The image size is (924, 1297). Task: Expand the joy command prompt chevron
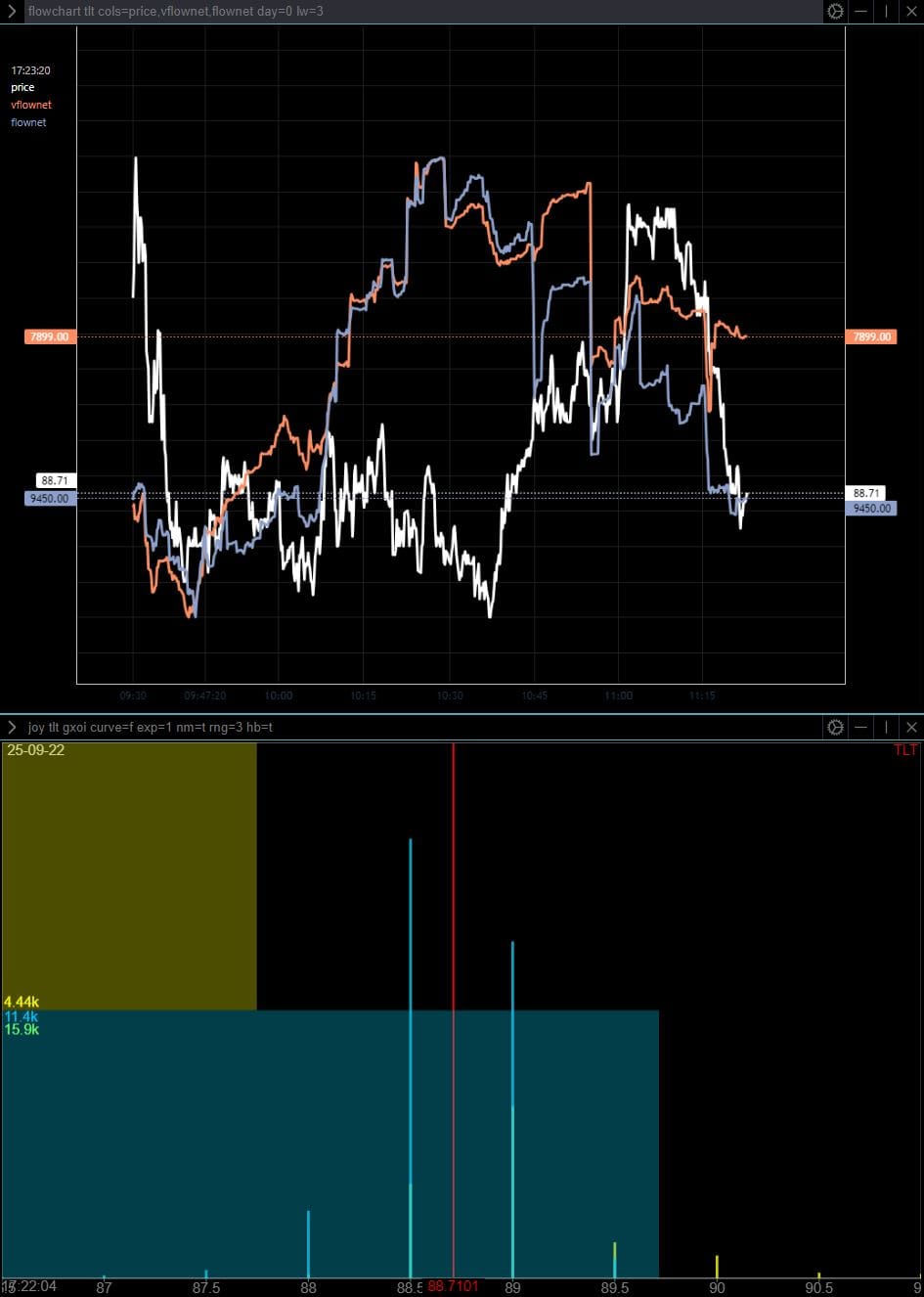tap(12, 727)
